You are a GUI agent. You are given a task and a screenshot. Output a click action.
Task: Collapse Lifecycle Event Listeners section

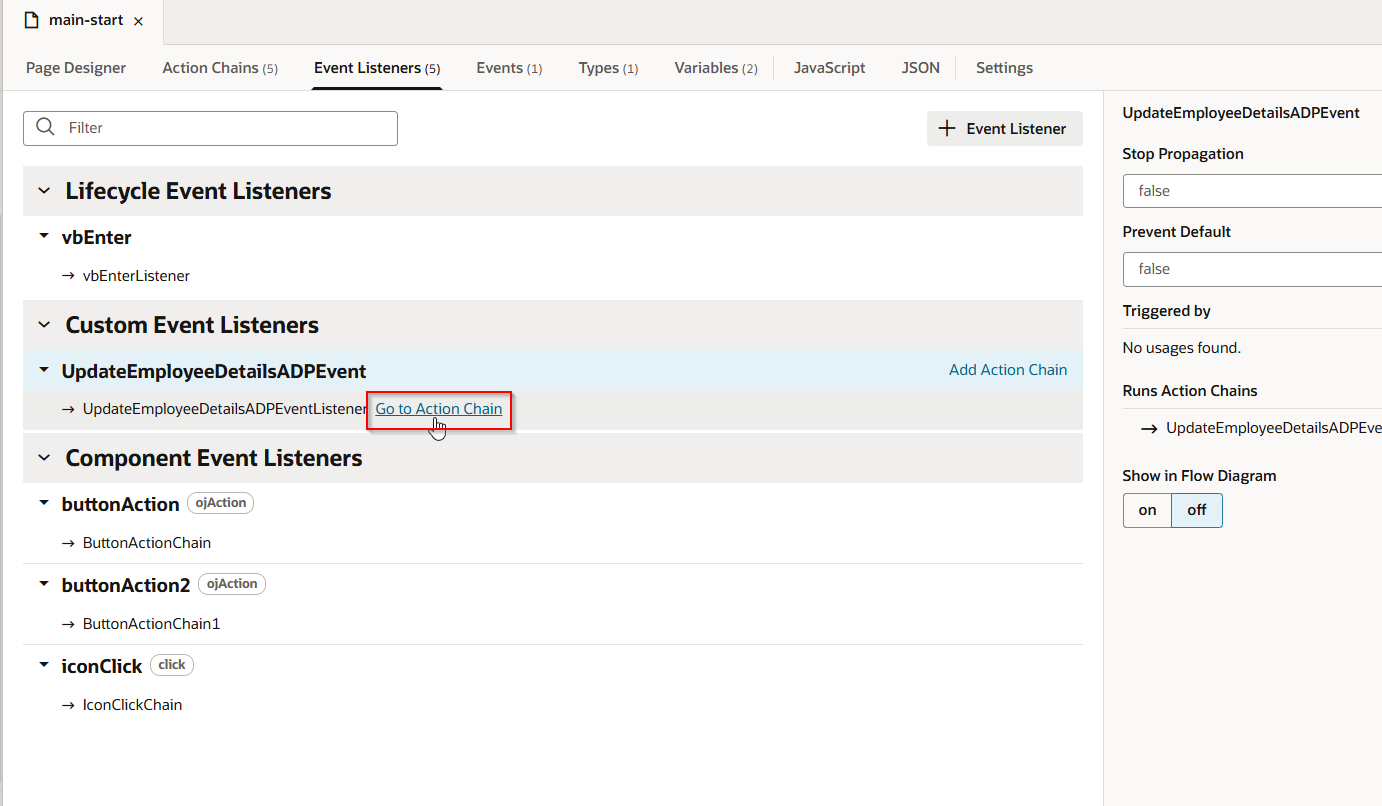click(44, 191)
